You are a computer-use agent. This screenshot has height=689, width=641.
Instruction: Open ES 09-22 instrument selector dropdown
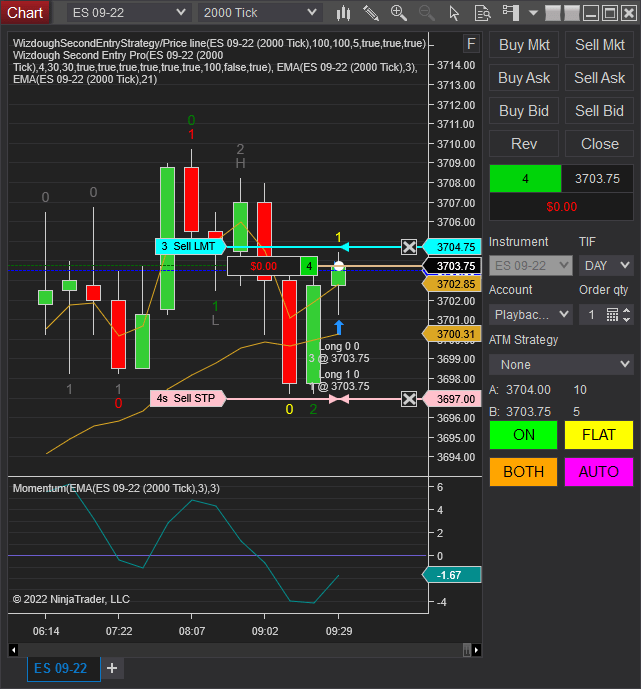coord(129,13)
